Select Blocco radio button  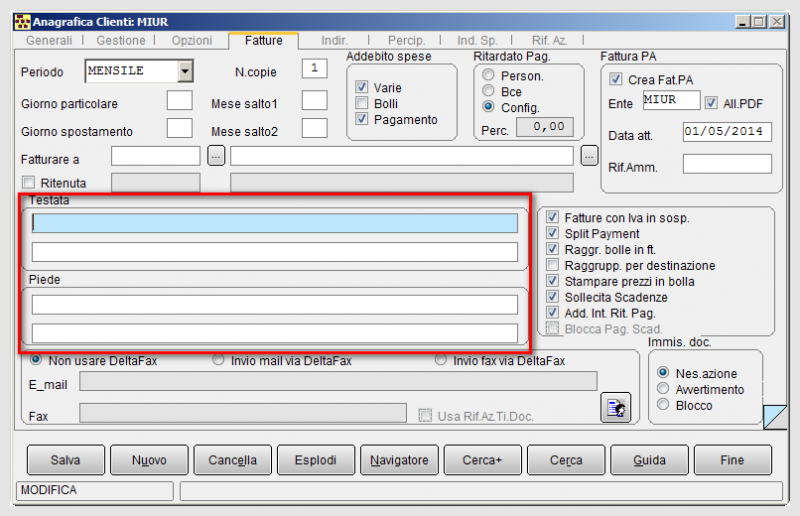click(663, 405)
